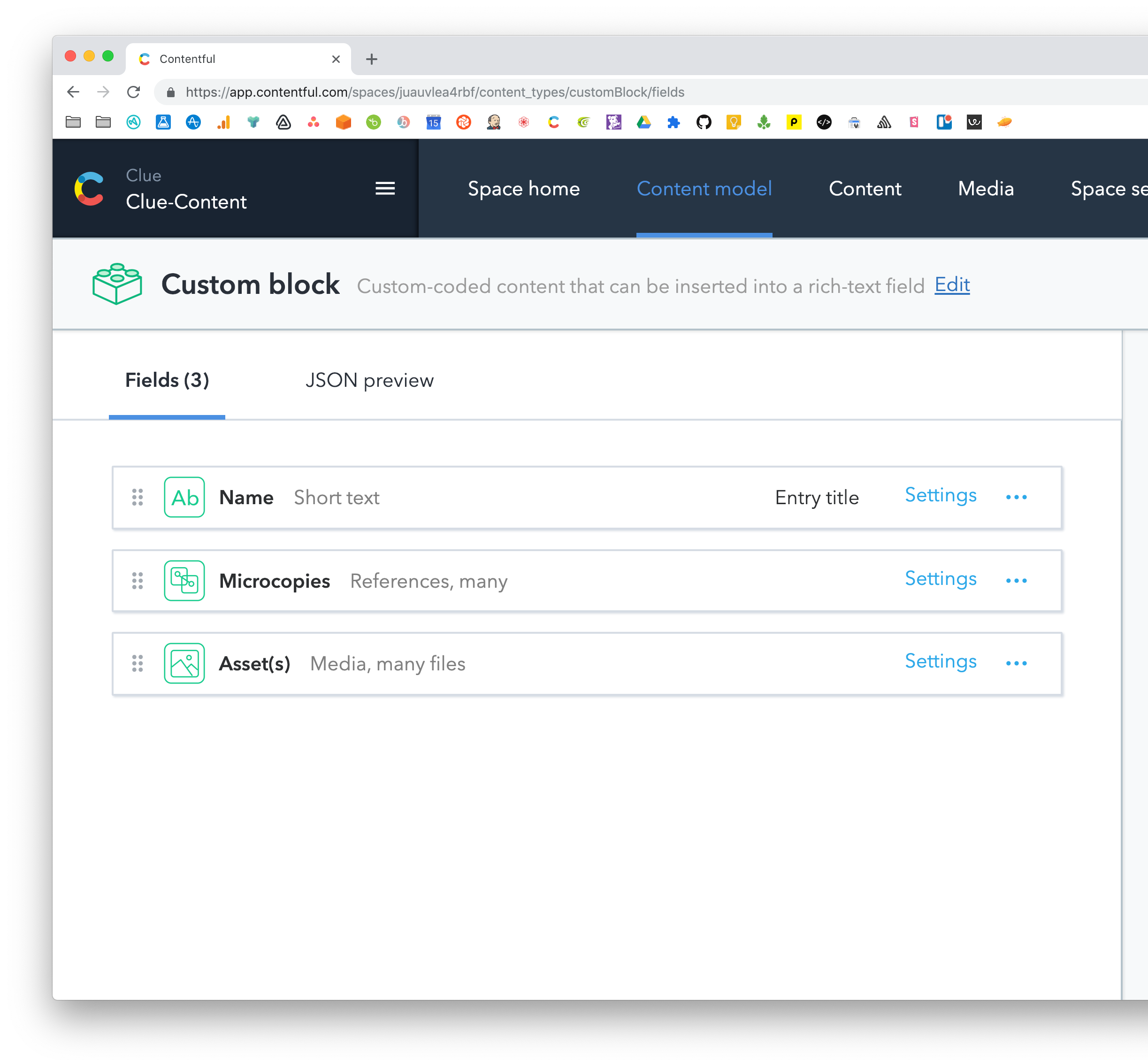Click the Custom block icon
The width and height of the screenshot is (1148, 1060).
click(x=116, y=284)
